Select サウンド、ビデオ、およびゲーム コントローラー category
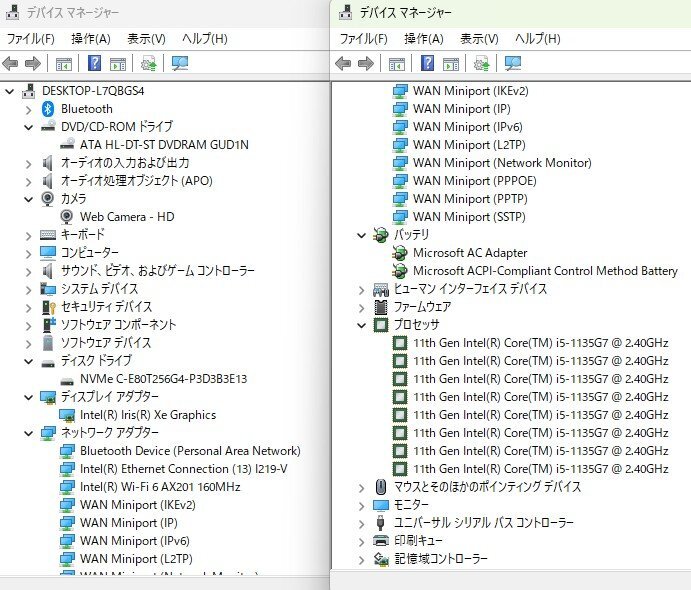Screen dimensions: 691x590 (158, 271)
